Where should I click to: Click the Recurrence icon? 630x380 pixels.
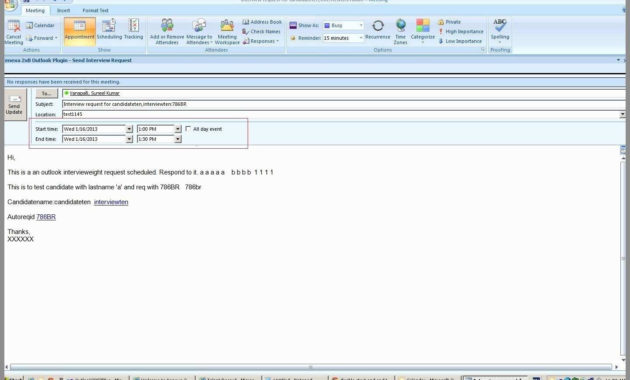[x=378, y=30]
